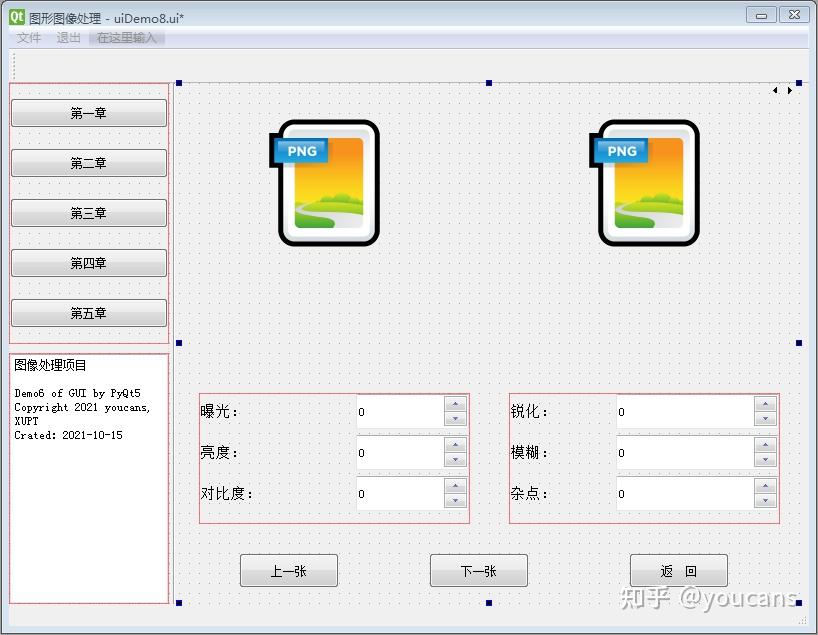Image resolution: width=818 pixels, height=635 pixels.
Task: Close the uiDemo8.ui window
Action: pyautogui.click(x=794, y=15)
